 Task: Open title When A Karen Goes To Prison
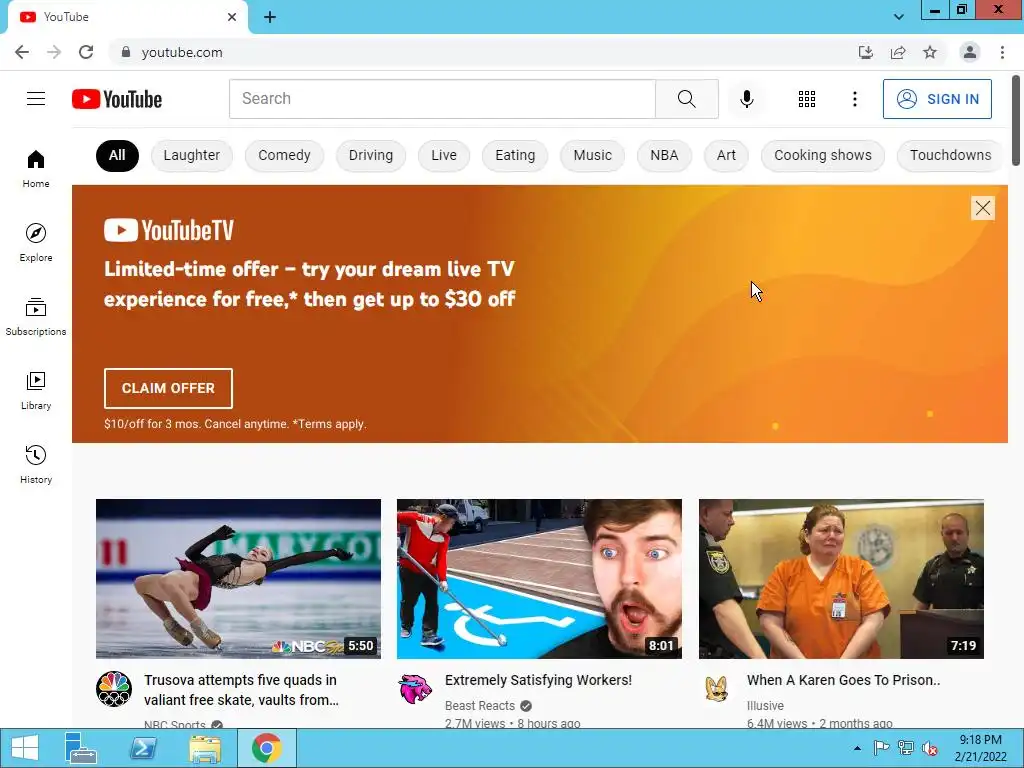(x=843, y=680)
